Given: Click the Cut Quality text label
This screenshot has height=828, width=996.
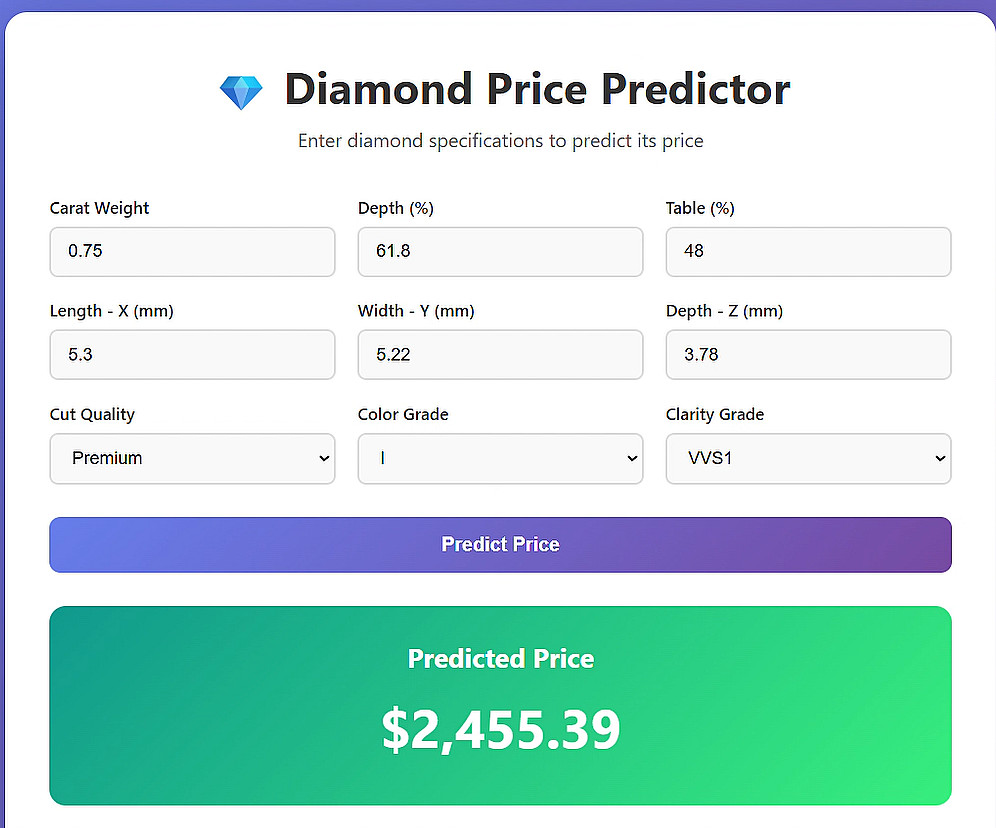Looking at the screenshot, I should pyautogui.click(x=92, y=414).
